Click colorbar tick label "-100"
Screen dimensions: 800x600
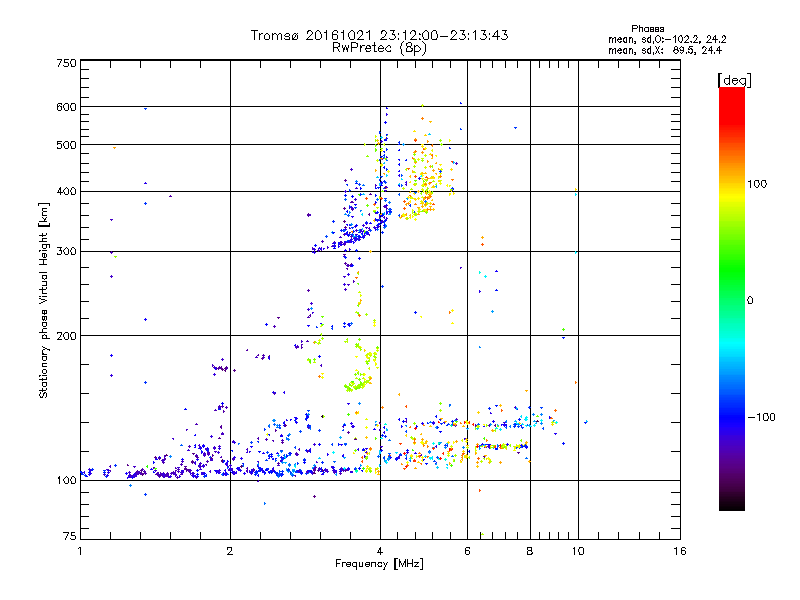click(x=761, y=417)
